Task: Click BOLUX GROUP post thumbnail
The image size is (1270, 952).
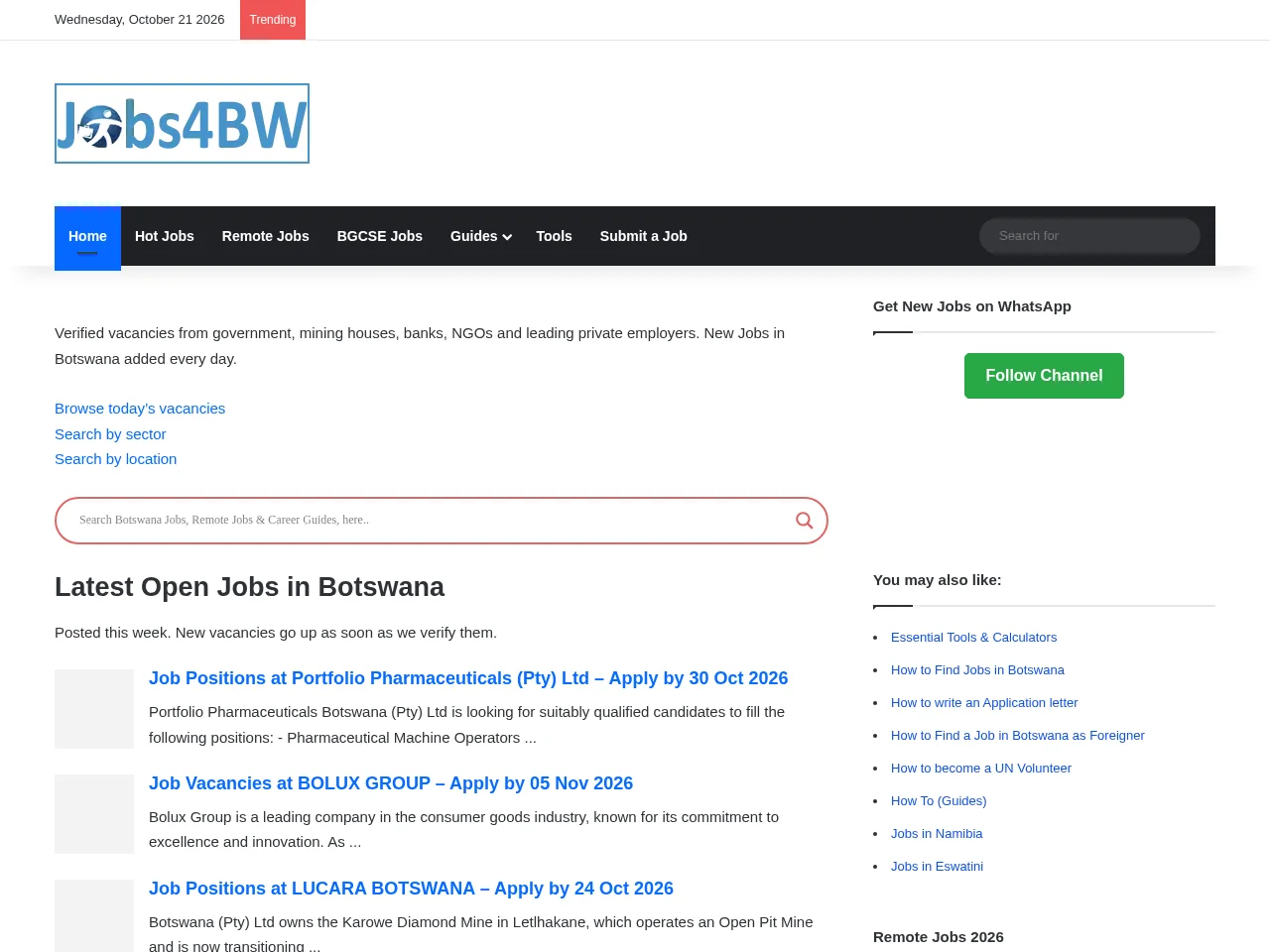Action: tap(94, 814)
